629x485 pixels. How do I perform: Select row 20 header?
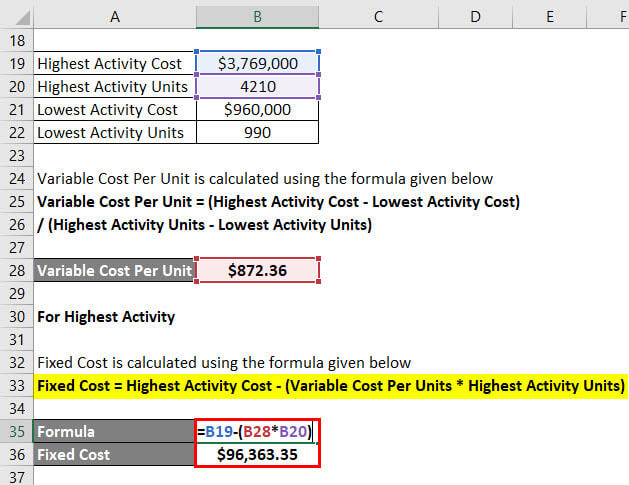pos(17,86)
